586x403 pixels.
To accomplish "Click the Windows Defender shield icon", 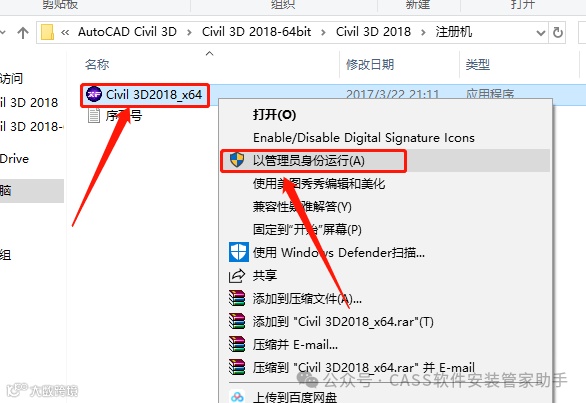I will 238,252.
